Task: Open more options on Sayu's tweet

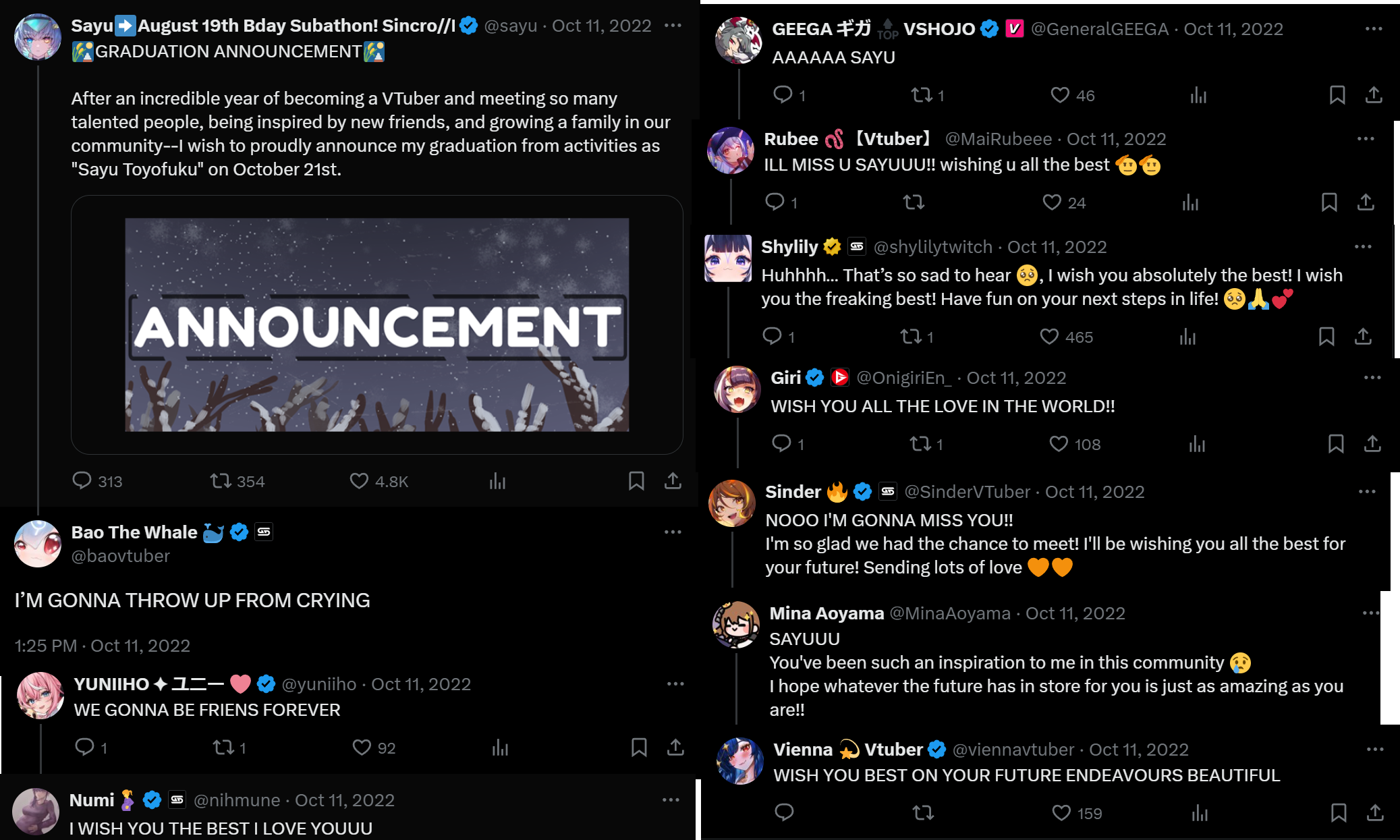Action: (673, 26)
